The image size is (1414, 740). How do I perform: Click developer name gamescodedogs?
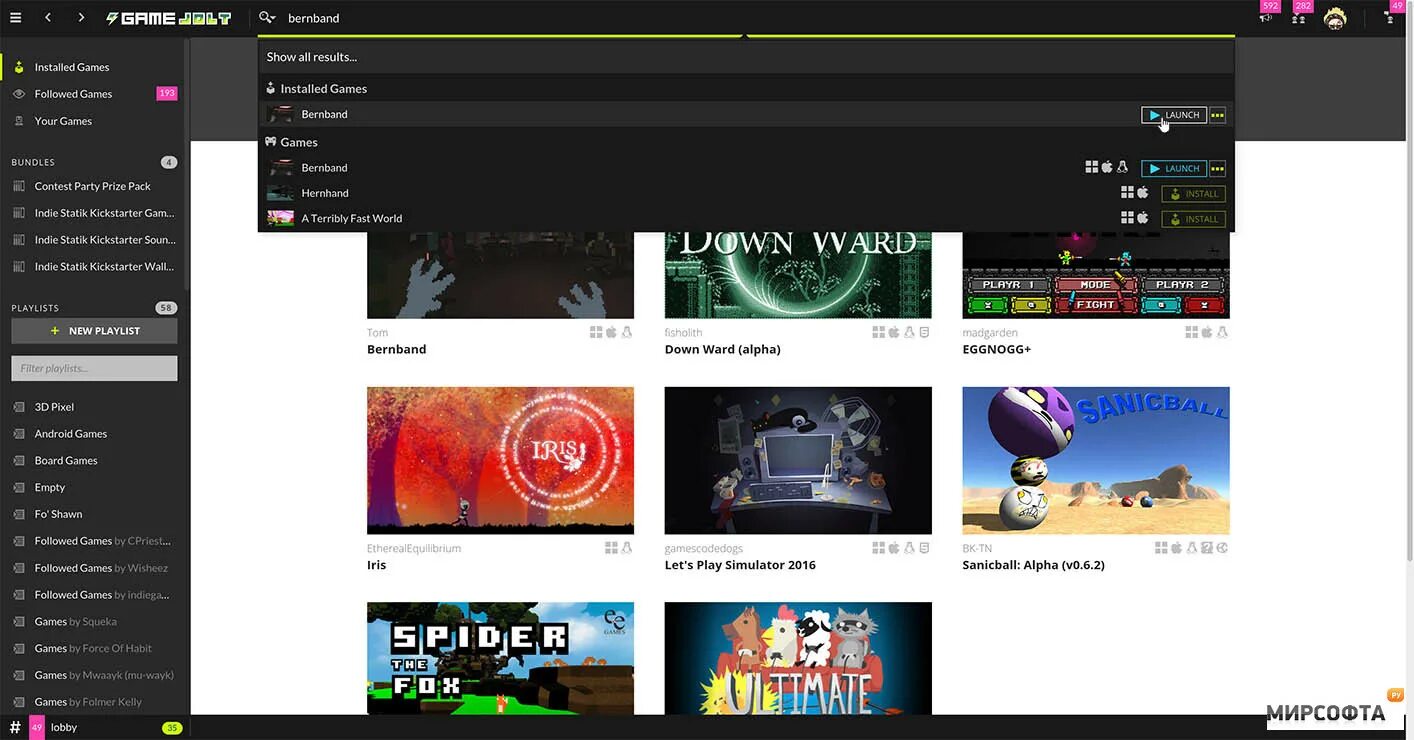(704, 548)
